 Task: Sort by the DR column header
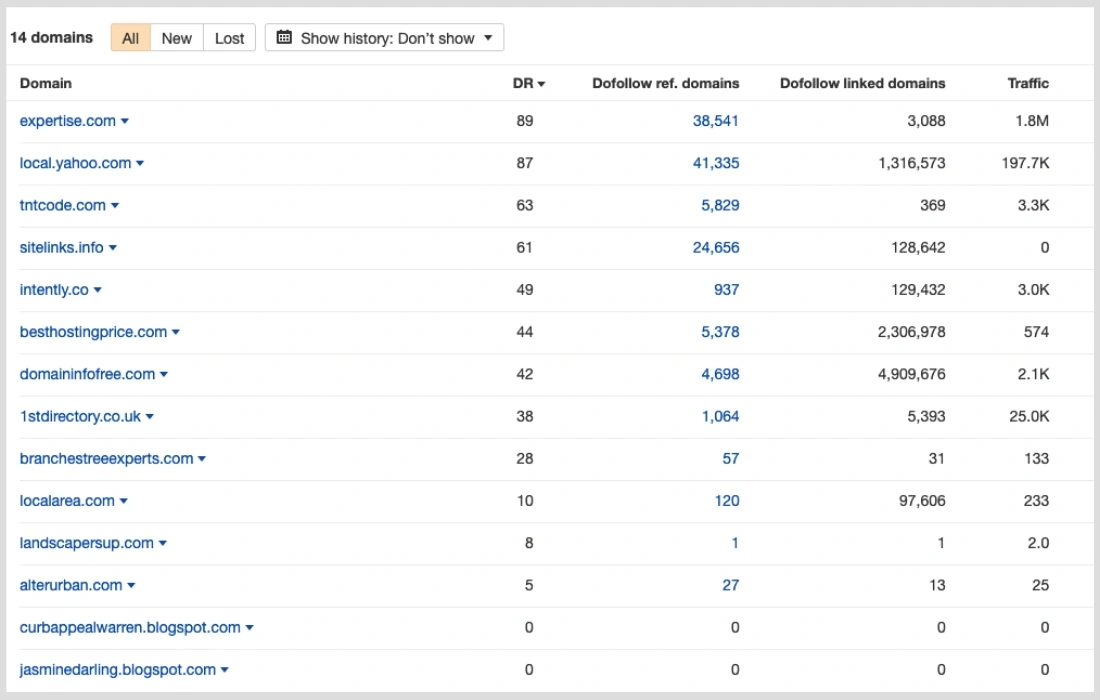[528, 83]
